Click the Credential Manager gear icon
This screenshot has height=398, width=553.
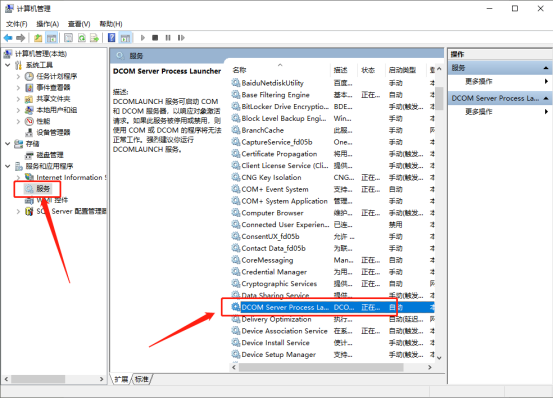[x=235, y=272]
